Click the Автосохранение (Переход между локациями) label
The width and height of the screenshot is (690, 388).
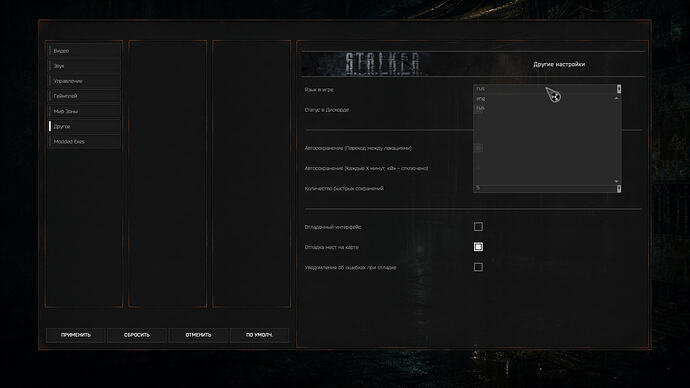(358, 148)
